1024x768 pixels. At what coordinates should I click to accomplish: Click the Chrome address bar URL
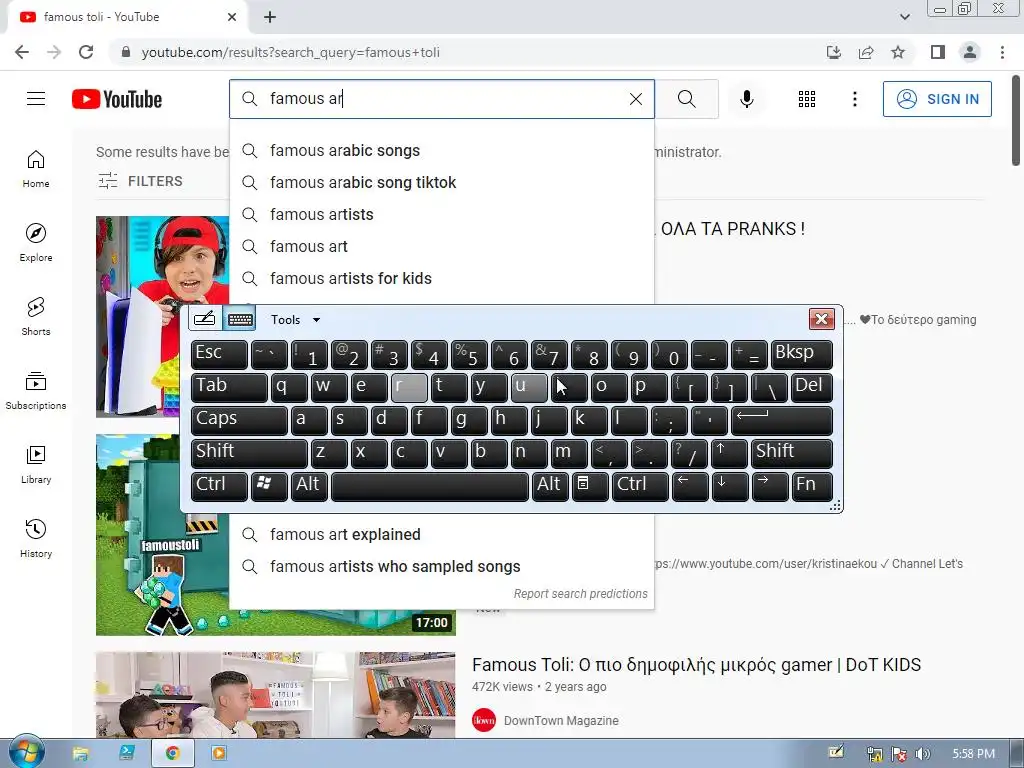[x=290, y=52]
